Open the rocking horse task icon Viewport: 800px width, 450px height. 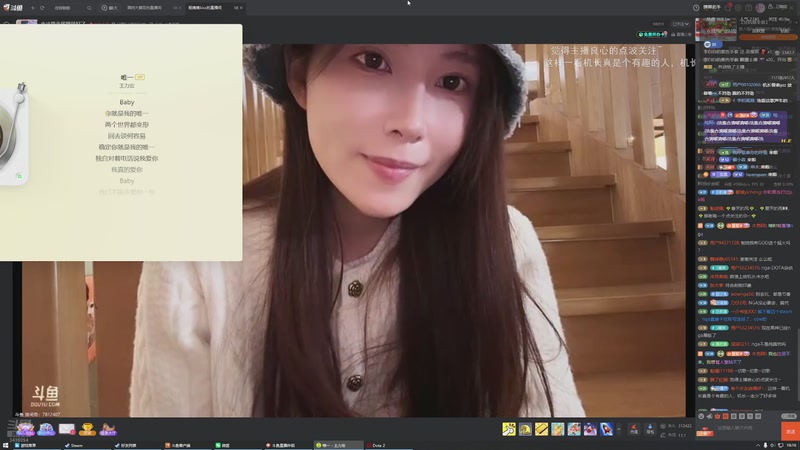pyautogui.click(x=108, y=429)
